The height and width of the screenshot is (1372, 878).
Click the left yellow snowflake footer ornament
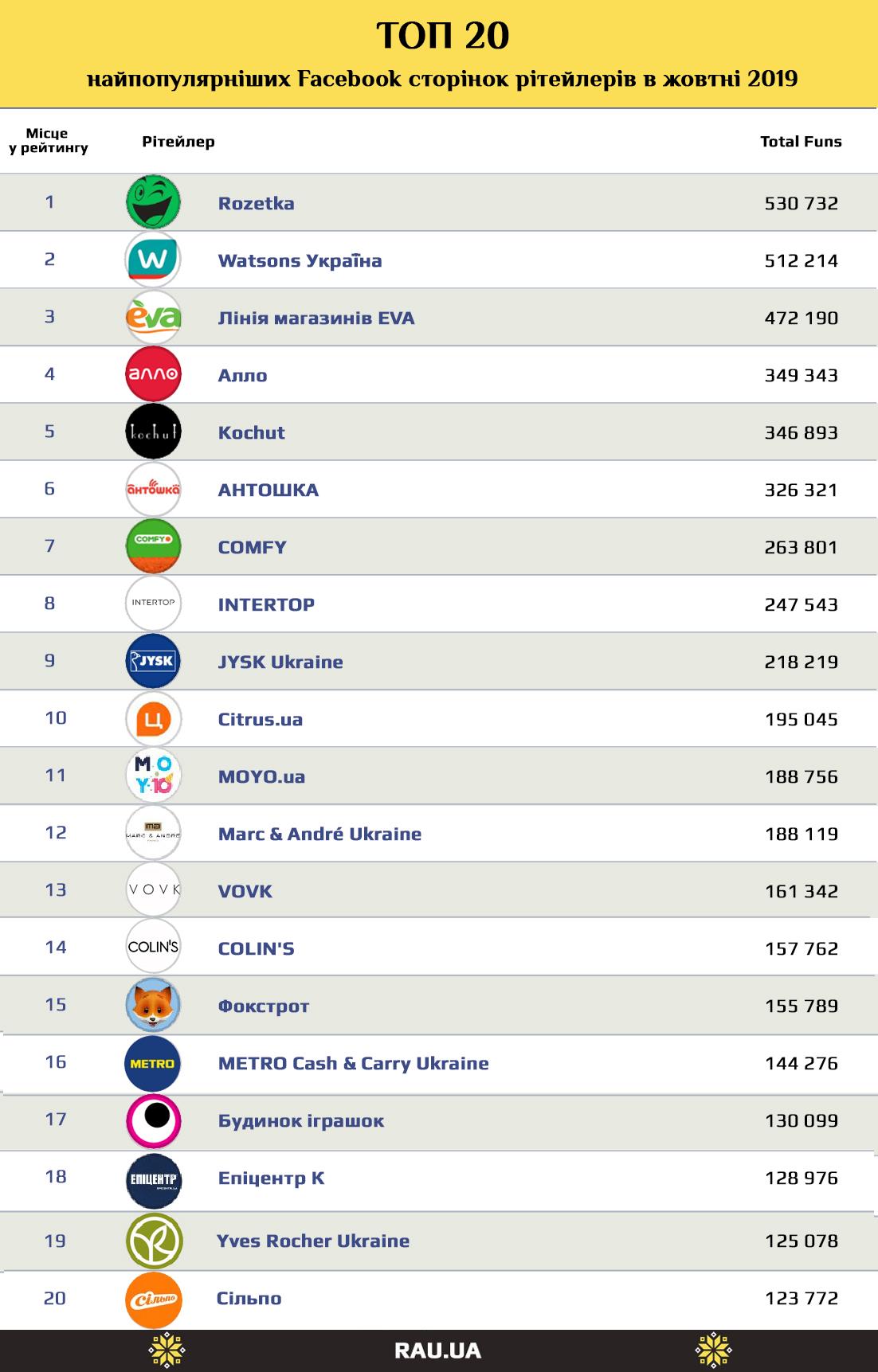167,1351
